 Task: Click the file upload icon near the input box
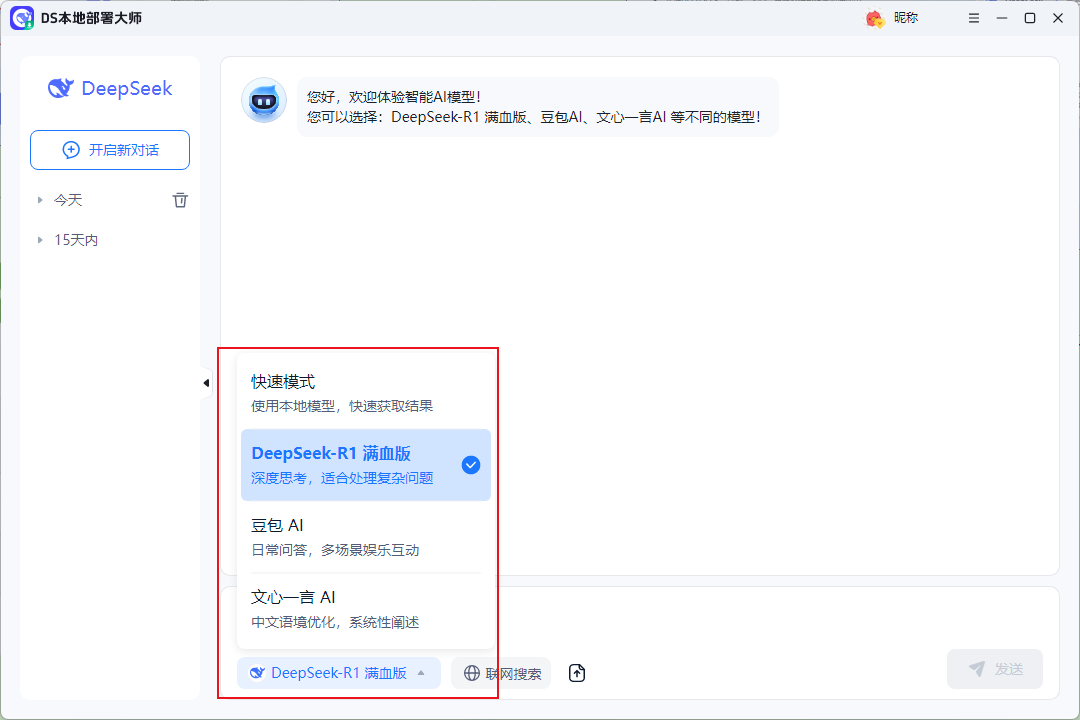tap(577, 673)
